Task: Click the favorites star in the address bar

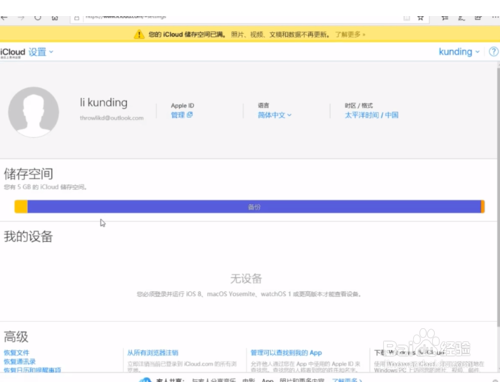Action: [x=421, y=18]
